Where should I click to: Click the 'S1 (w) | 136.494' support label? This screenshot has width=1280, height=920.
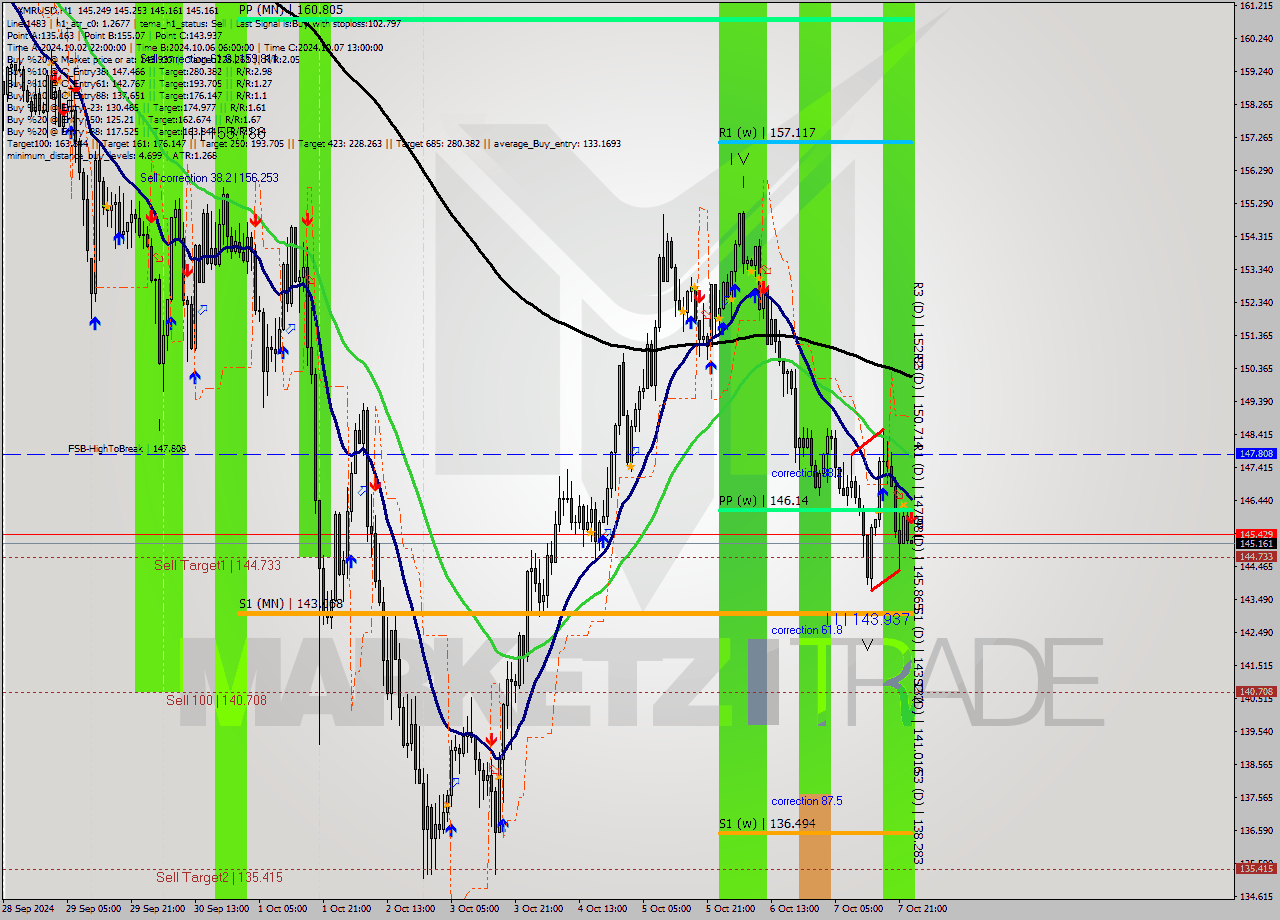(767, 824)
